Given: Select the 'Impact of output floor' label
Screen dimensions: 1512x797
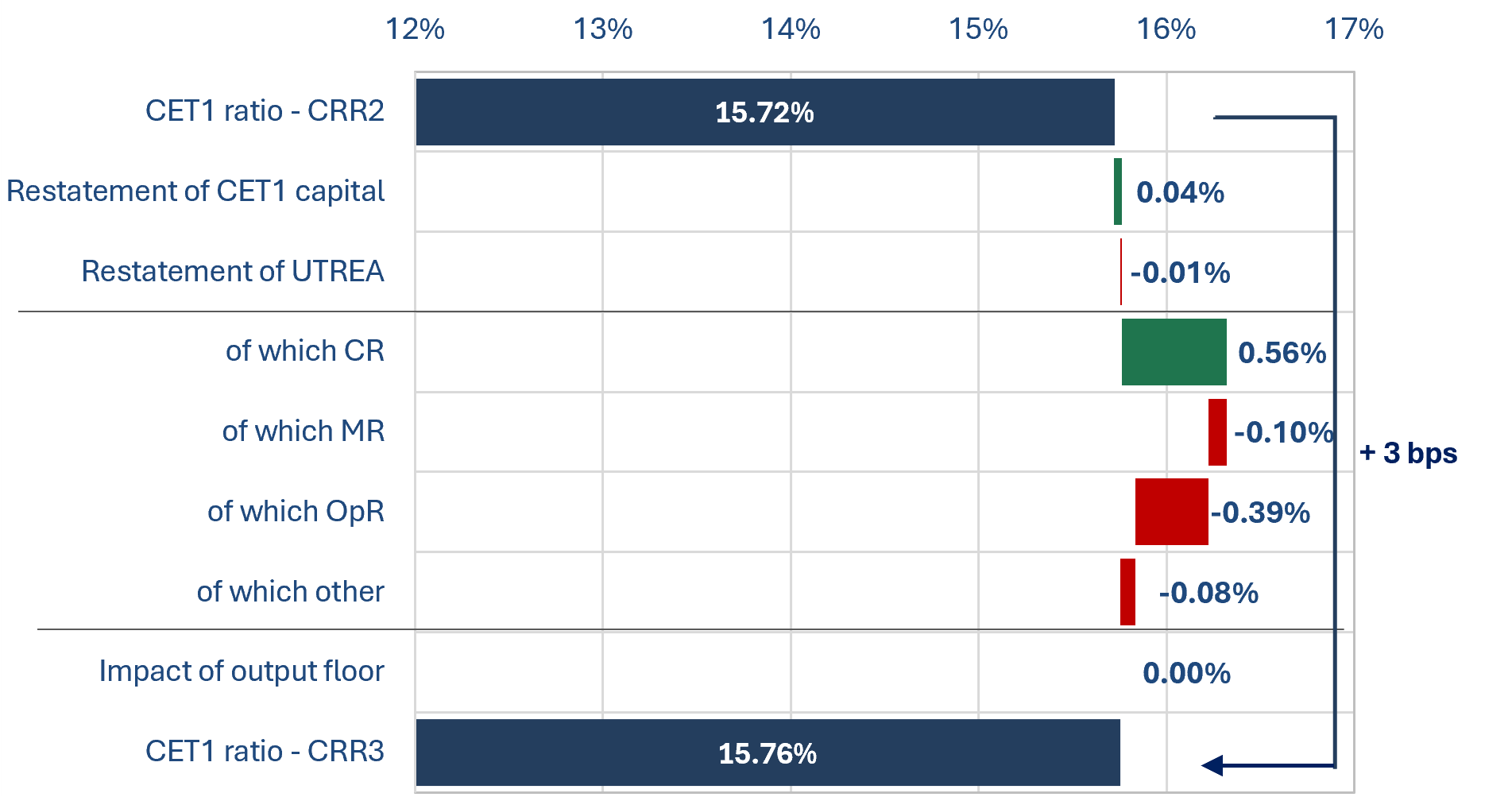Looking at the screenshot, I should click(x=242, y=671).
